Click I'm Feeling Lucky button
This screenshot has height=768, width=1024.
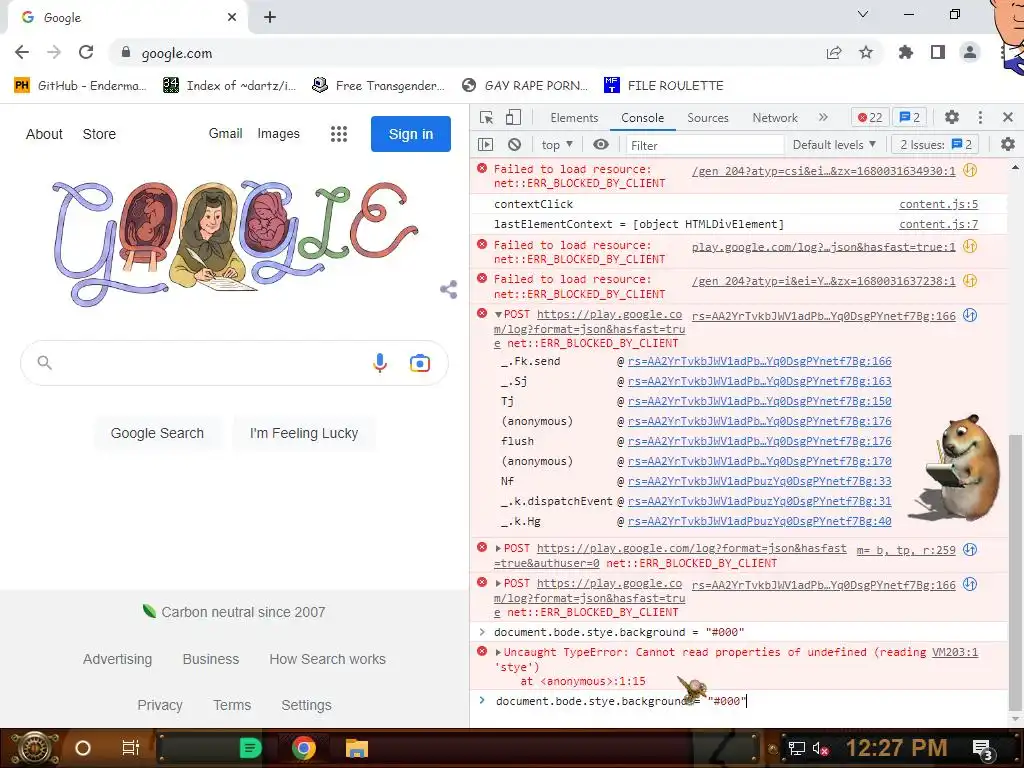[x=304, y=433]
